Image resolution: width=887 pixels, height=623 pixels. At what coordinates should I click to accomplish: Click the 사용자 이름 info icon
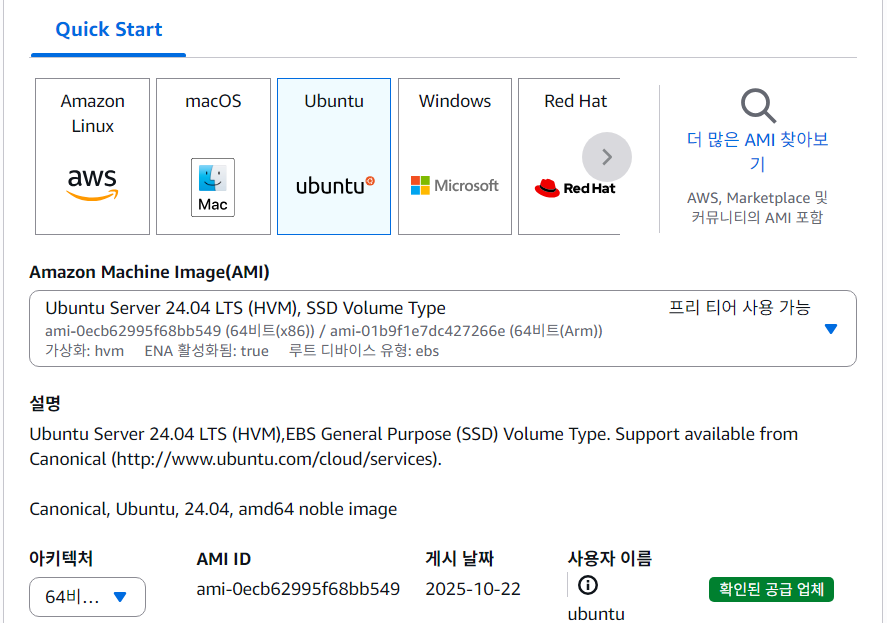click(x=588, y=585)
